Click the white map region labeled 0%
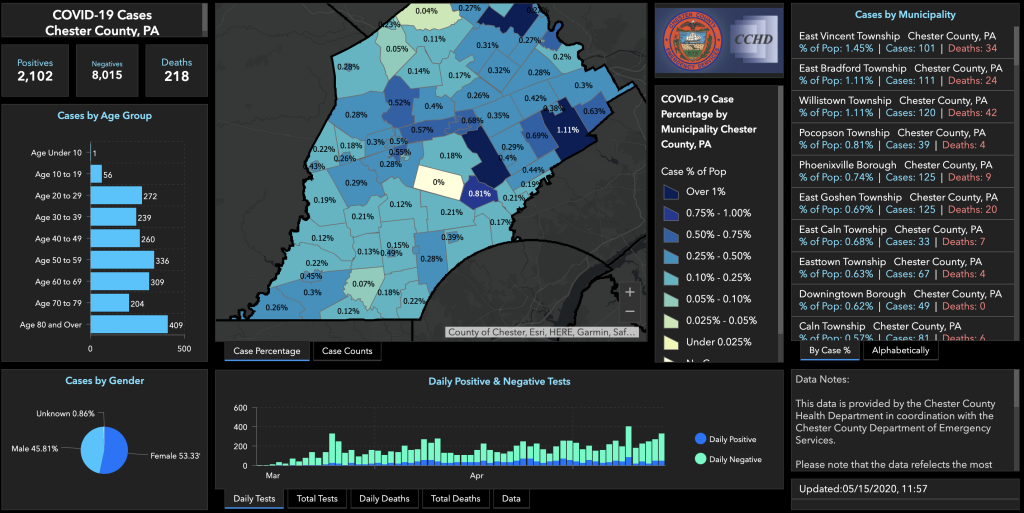Screen dimensions: 1024x513 [x=439, y=182]
